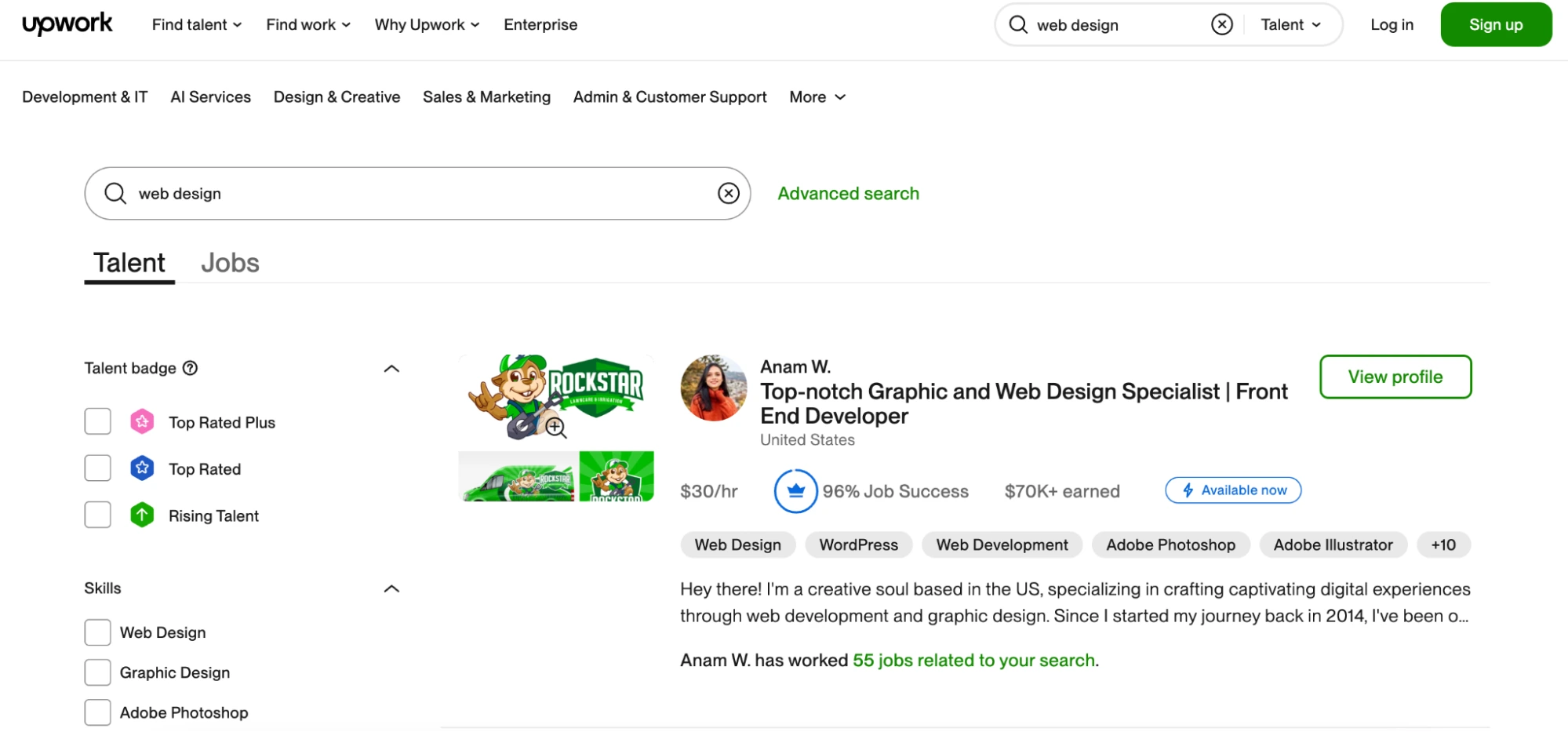Image resolution: width=1568 pixels, height=732 pixels.
Task: Collapse the Talent badge filter section
Action: [x=391, y=369]
